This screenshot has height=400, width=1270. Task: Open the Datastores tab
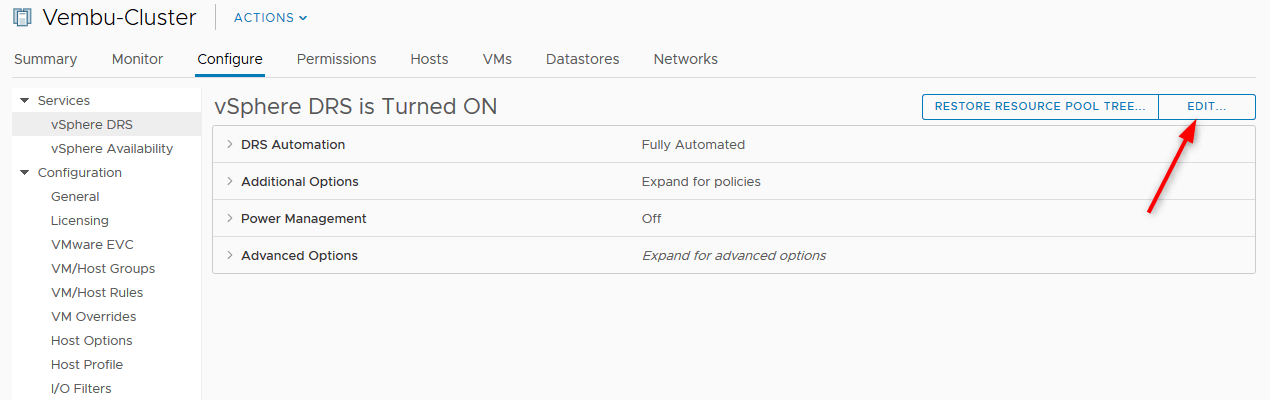(x=582, y=59)
